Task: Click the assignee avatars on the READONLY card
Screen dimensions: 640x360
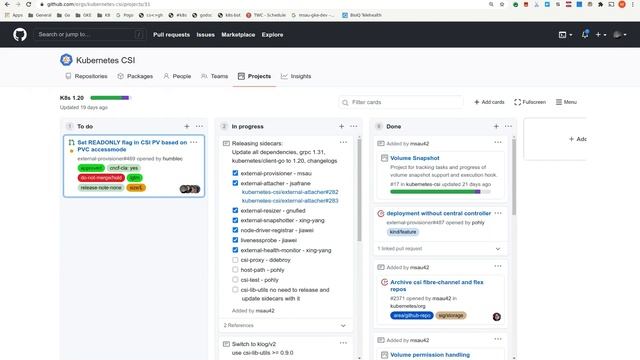Action: [x=190, y=189]
